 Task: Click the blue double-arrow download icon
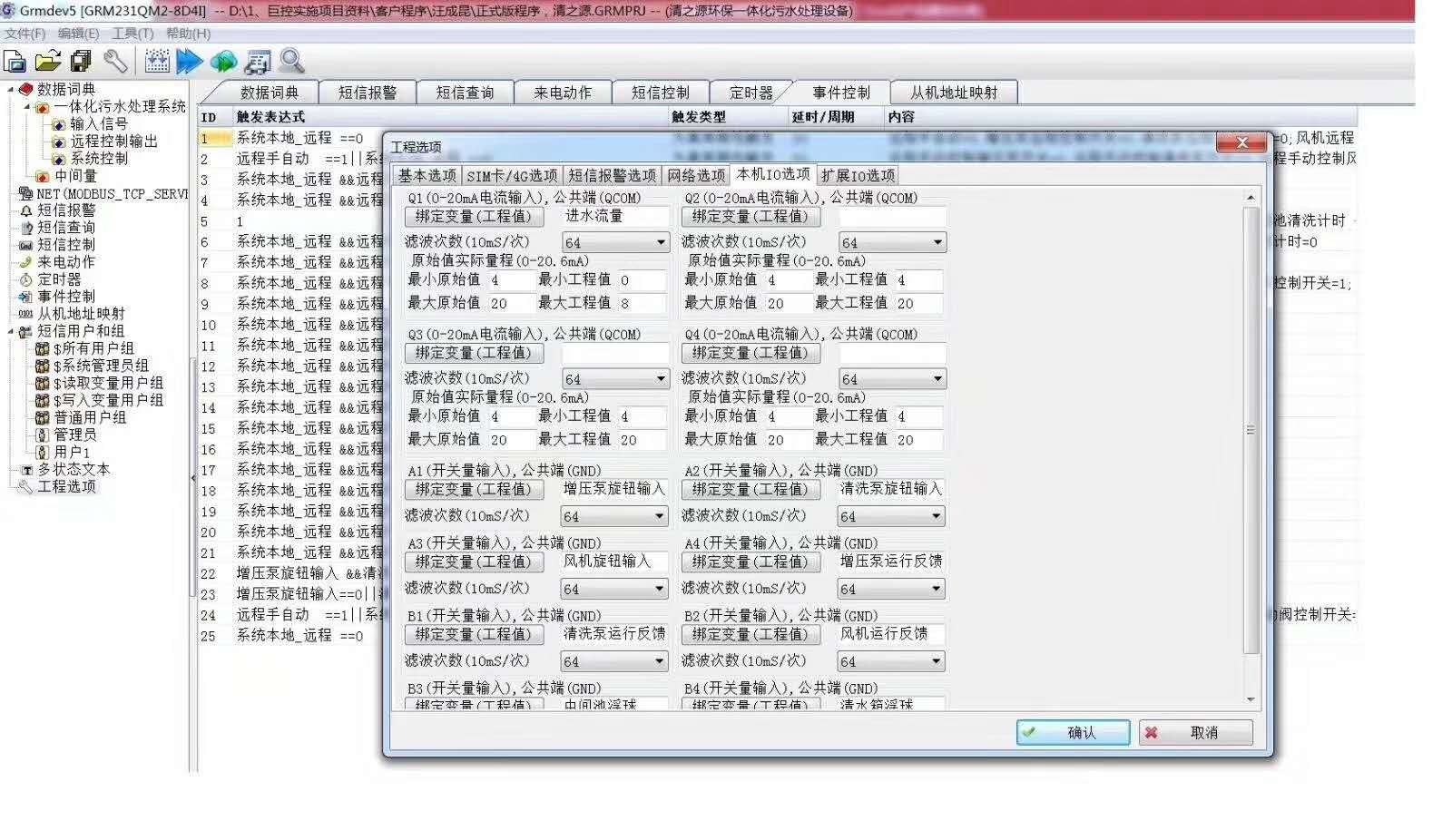coord(190,62)
